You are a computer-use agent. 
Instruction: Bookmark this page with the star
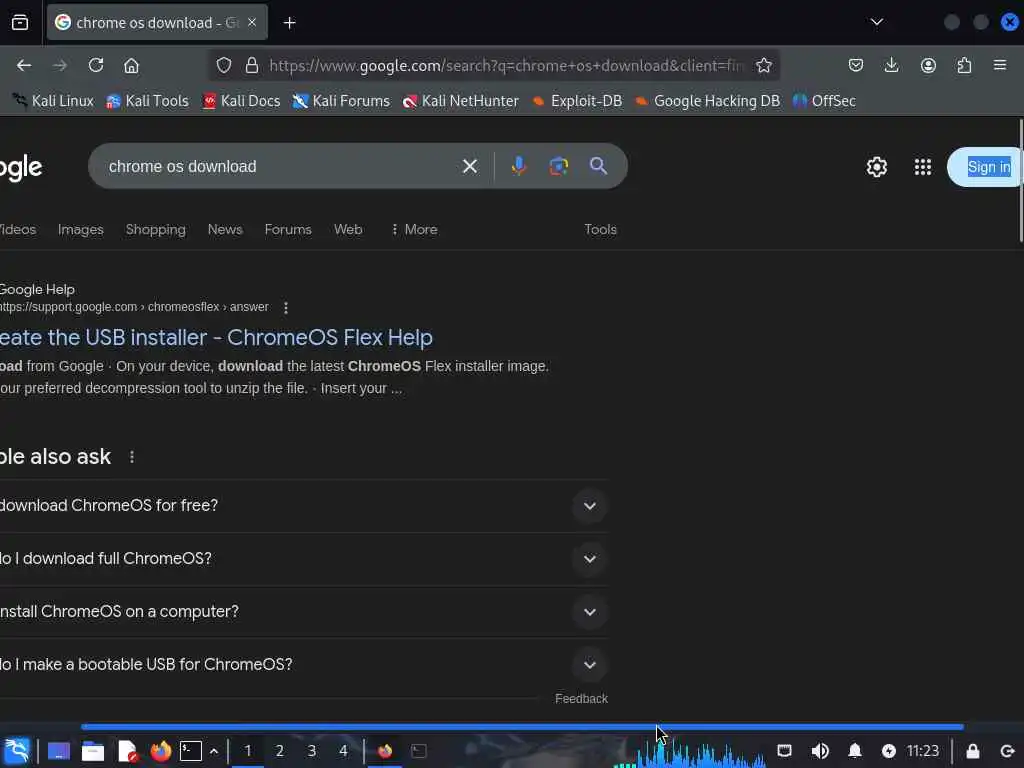coord(763,65)
